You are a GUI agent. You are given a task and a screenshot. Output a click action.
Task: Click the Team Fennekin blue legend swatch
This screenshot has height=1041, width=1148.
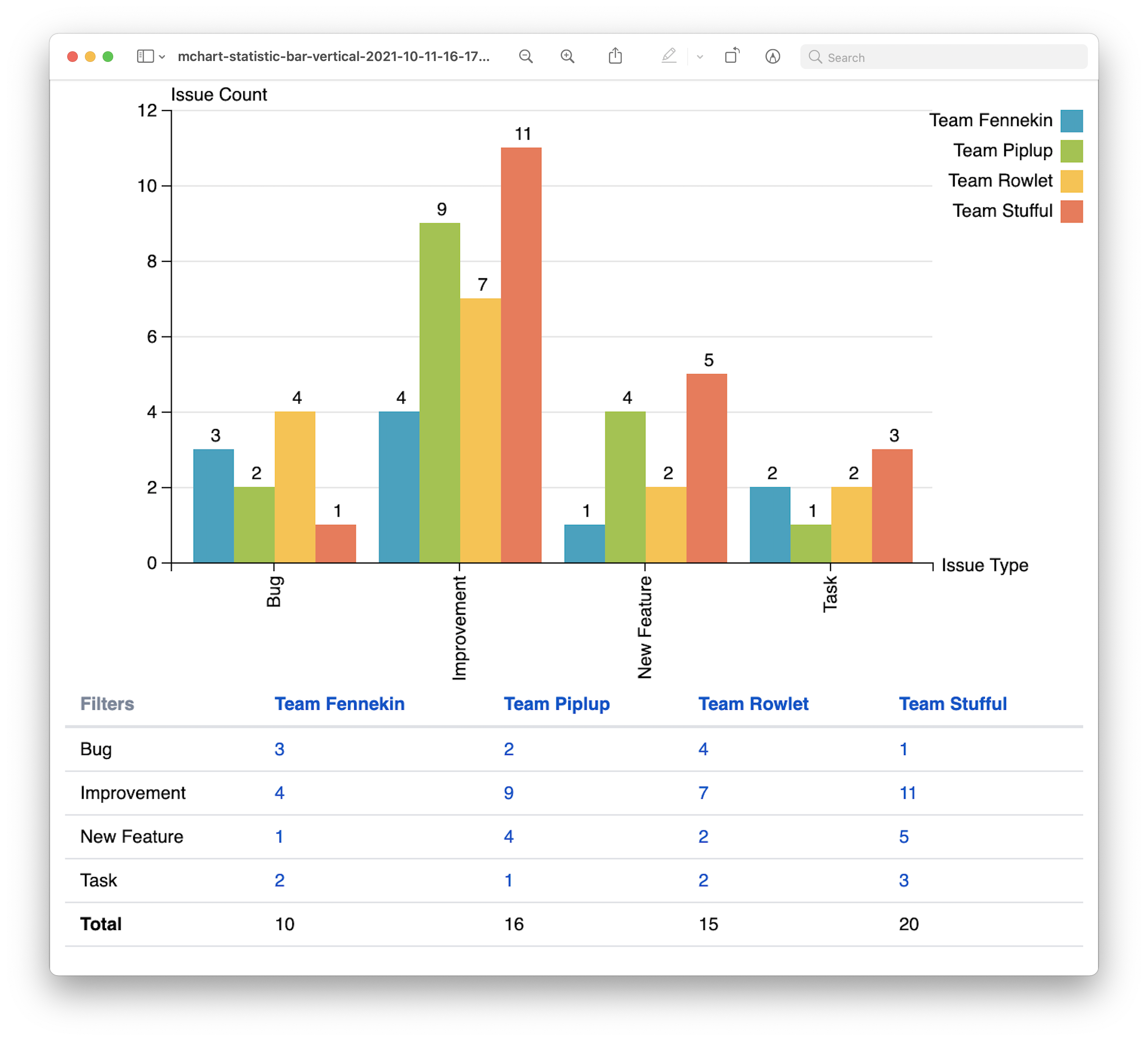coord(1071,121)
